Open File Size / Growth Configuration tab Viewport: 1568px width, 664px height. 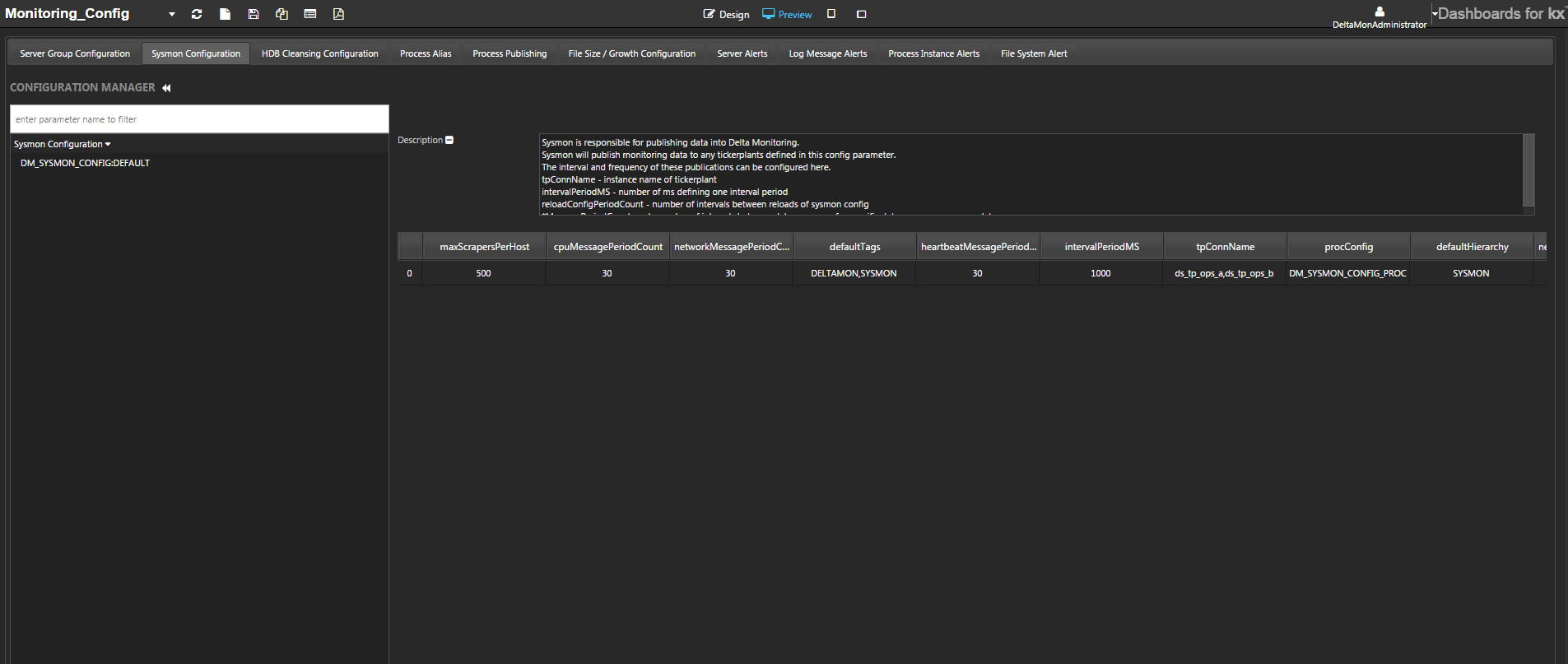pos(632,53)
